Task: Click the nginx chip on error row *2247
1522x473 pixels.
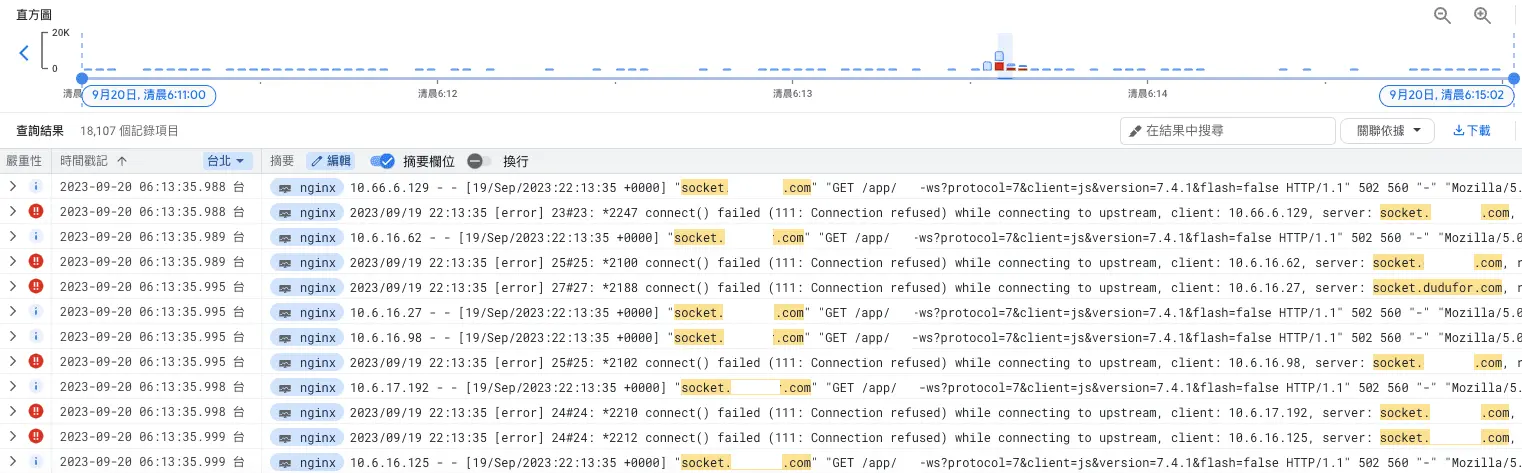Action: click(307, 212)
